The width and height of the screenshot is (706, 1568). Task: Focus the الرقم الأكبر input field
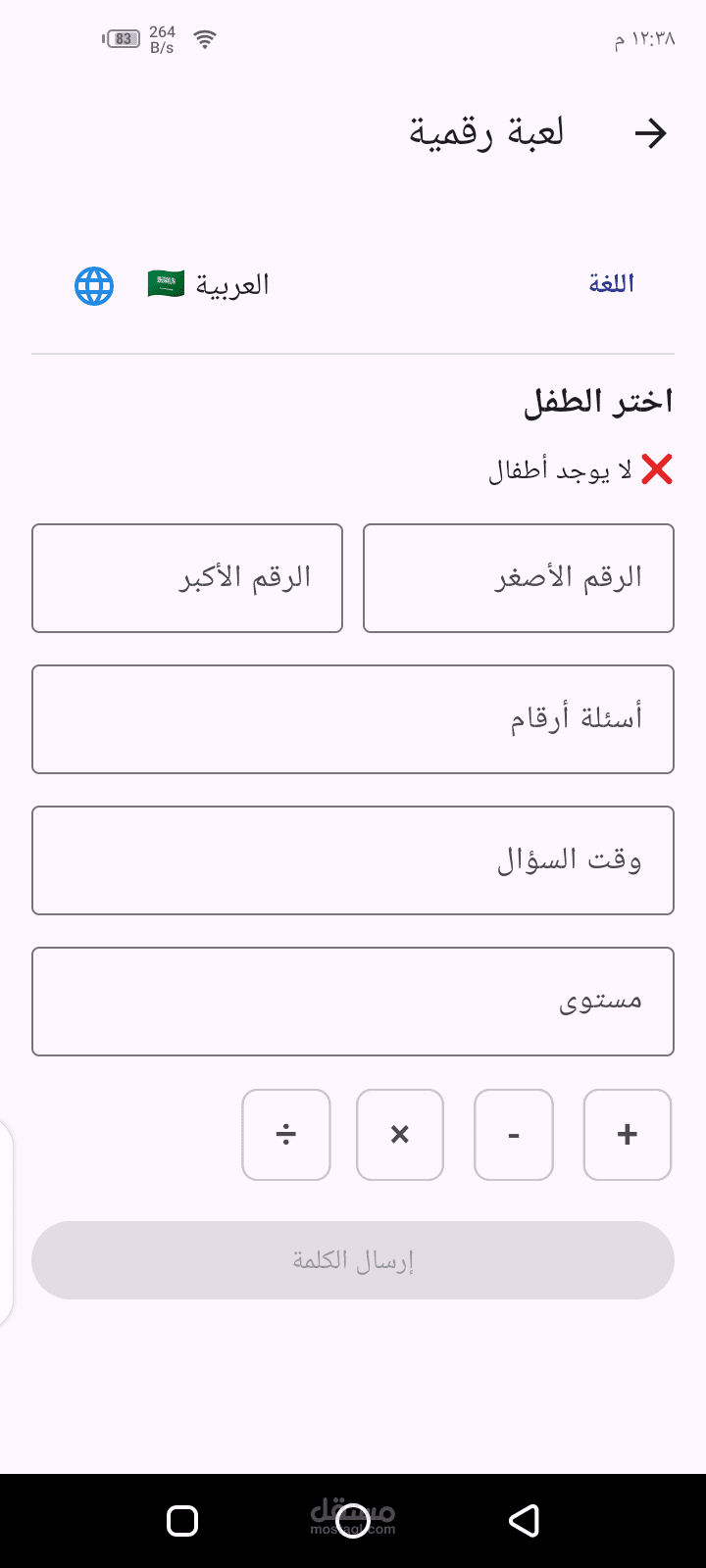[187, 578]
